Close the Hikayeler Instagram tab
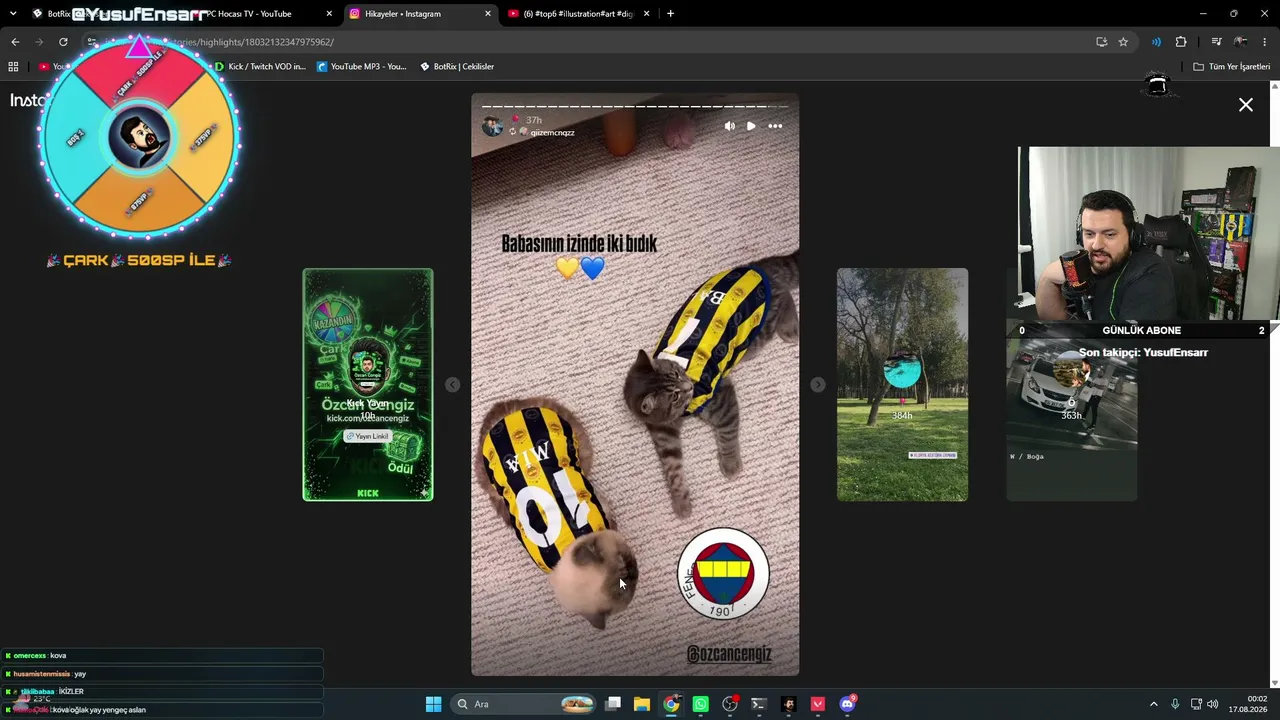This screenshot has width=1280, height=720. pyautogui.click(x=488, y=14)
